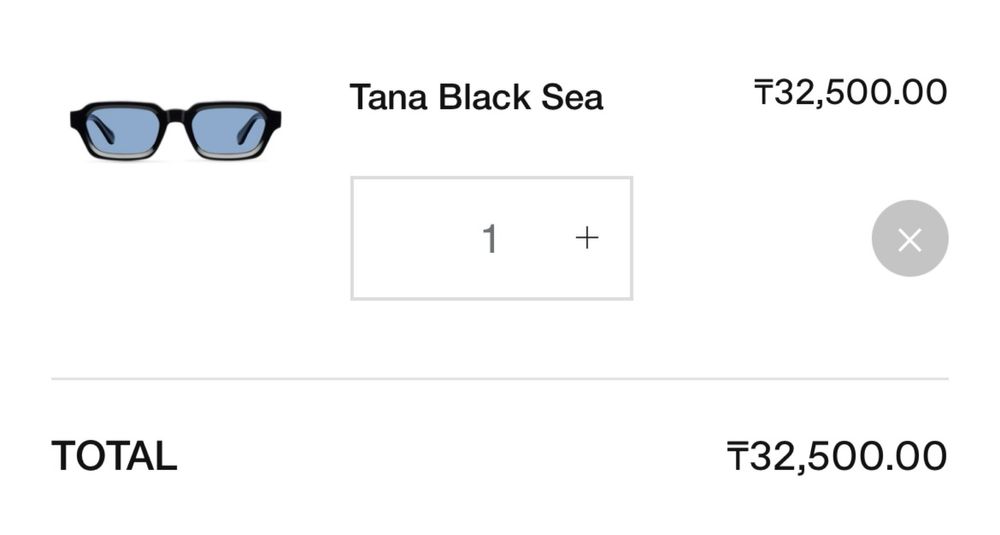The height and width of the screenshot is (535, 1000).
Task: Click the TOTAL label
Action: coord(114,456)
